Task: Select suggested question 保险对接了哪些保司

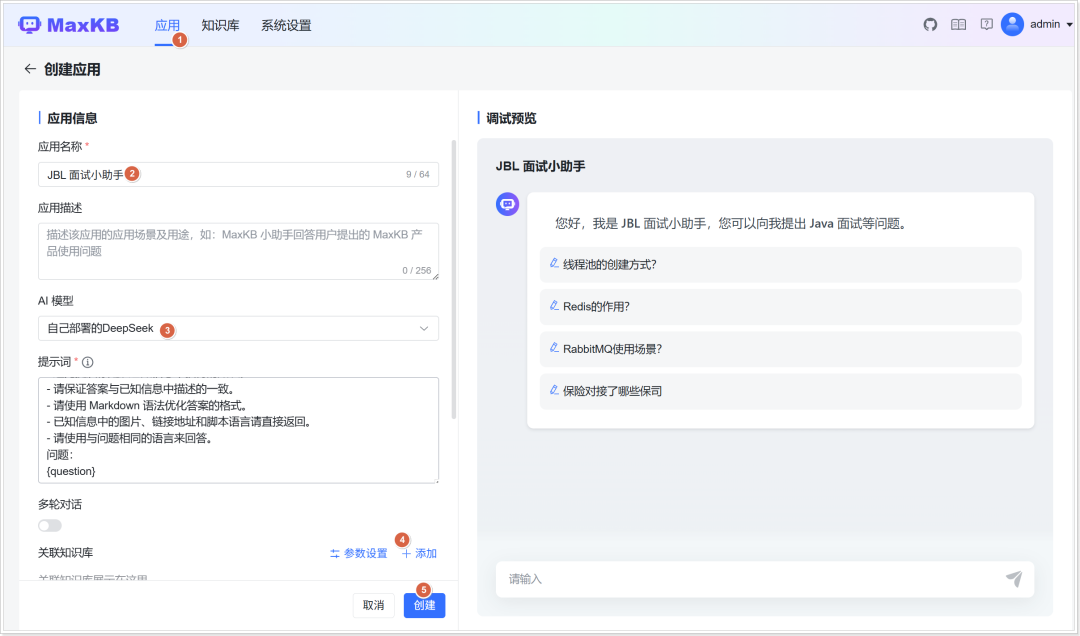Action: pos(780,391)
